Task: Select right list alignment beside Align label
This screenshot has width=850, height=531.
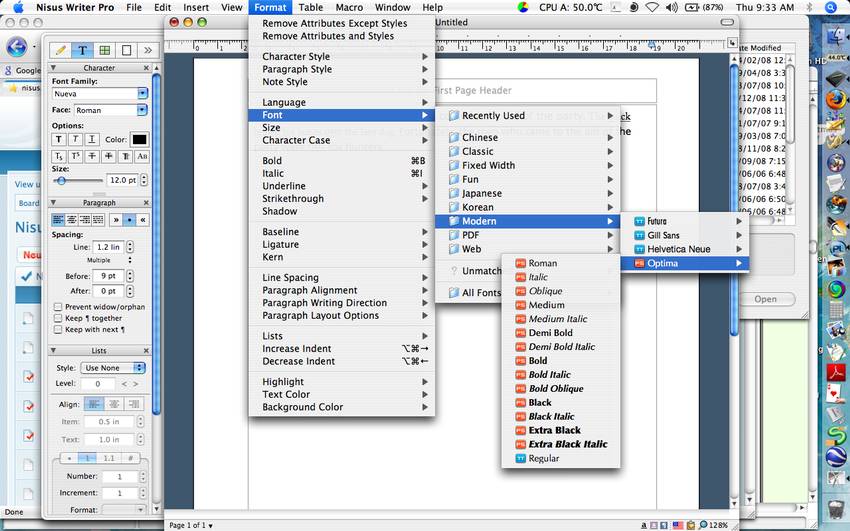Action: pyautogui.click(x=134, y=404)
